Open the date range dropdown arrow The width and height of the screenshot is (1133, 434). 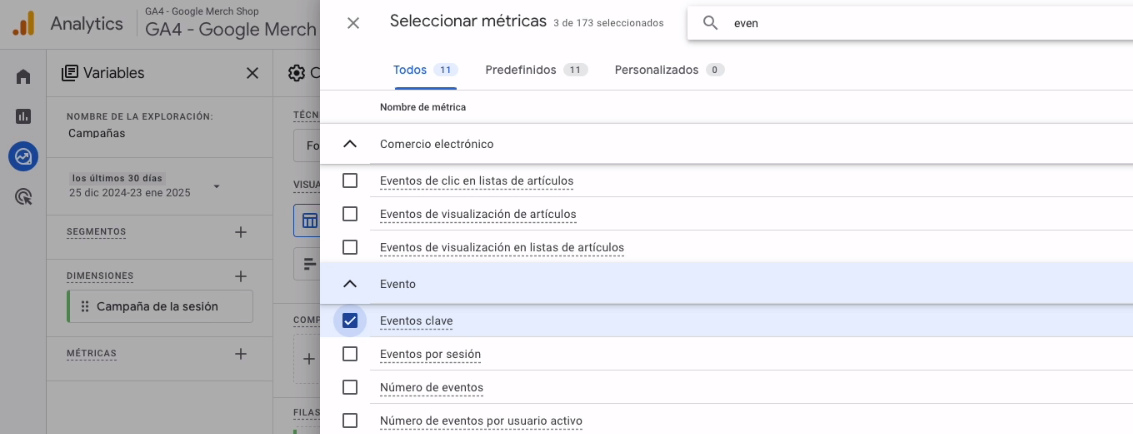tap(216, 187)
